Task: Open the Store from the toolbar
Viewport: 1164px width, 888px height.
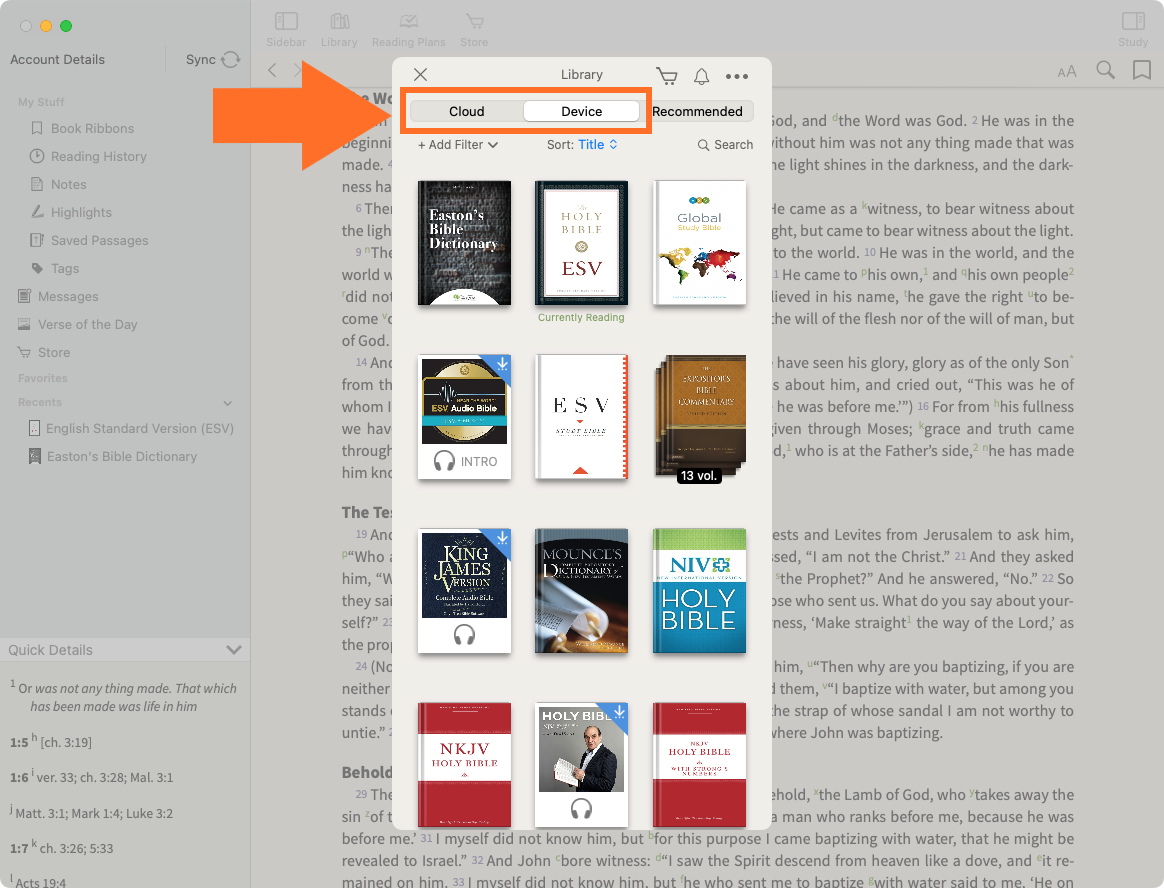Action: coord(474,30)
